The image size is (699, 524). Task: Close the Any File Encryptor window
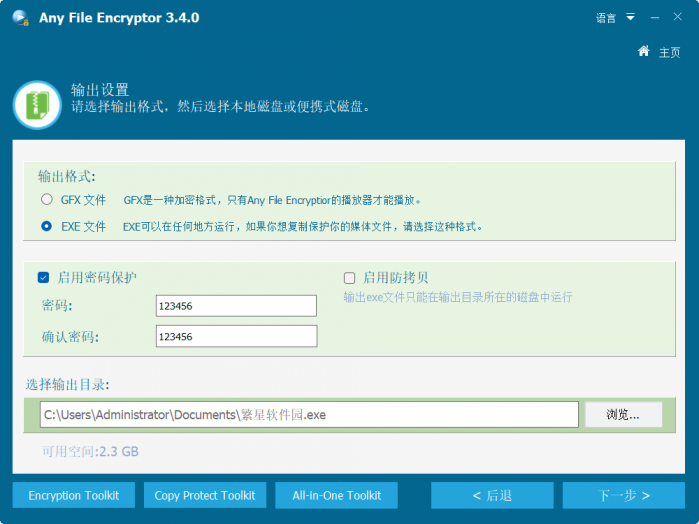[678, 17]
